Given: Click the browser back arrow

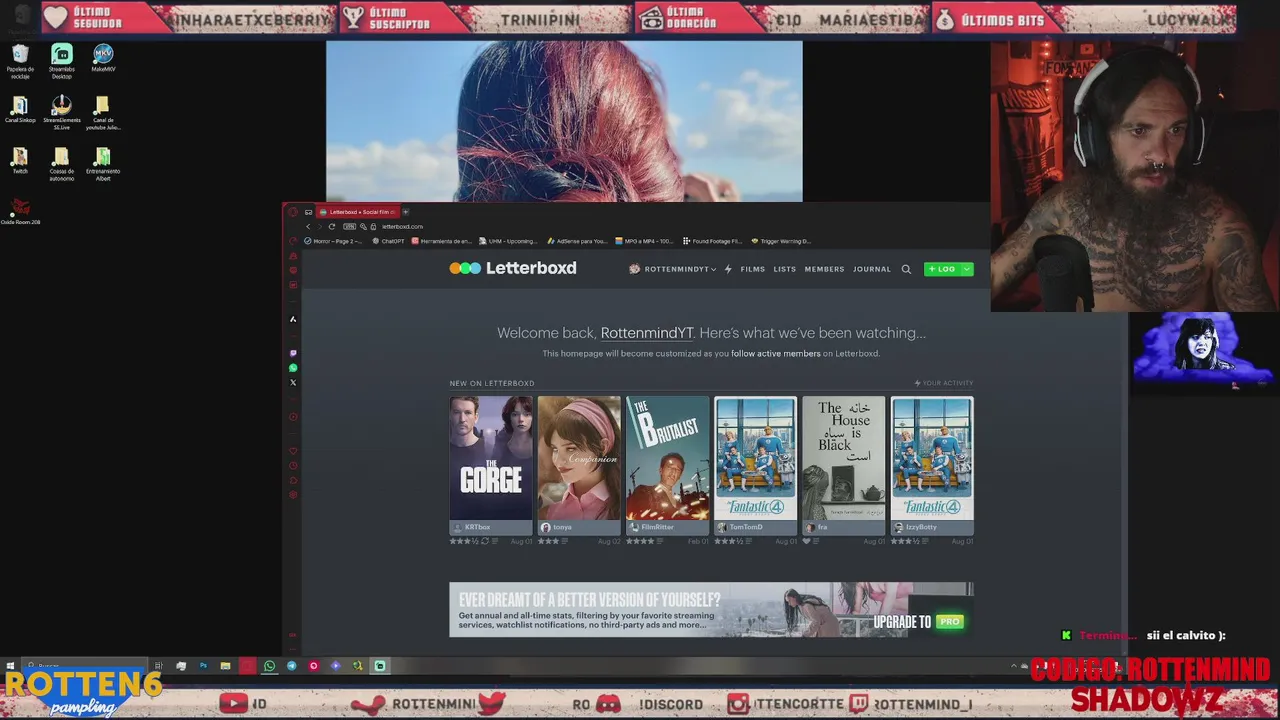Looking at the screenshot, I should coord(308,227).
